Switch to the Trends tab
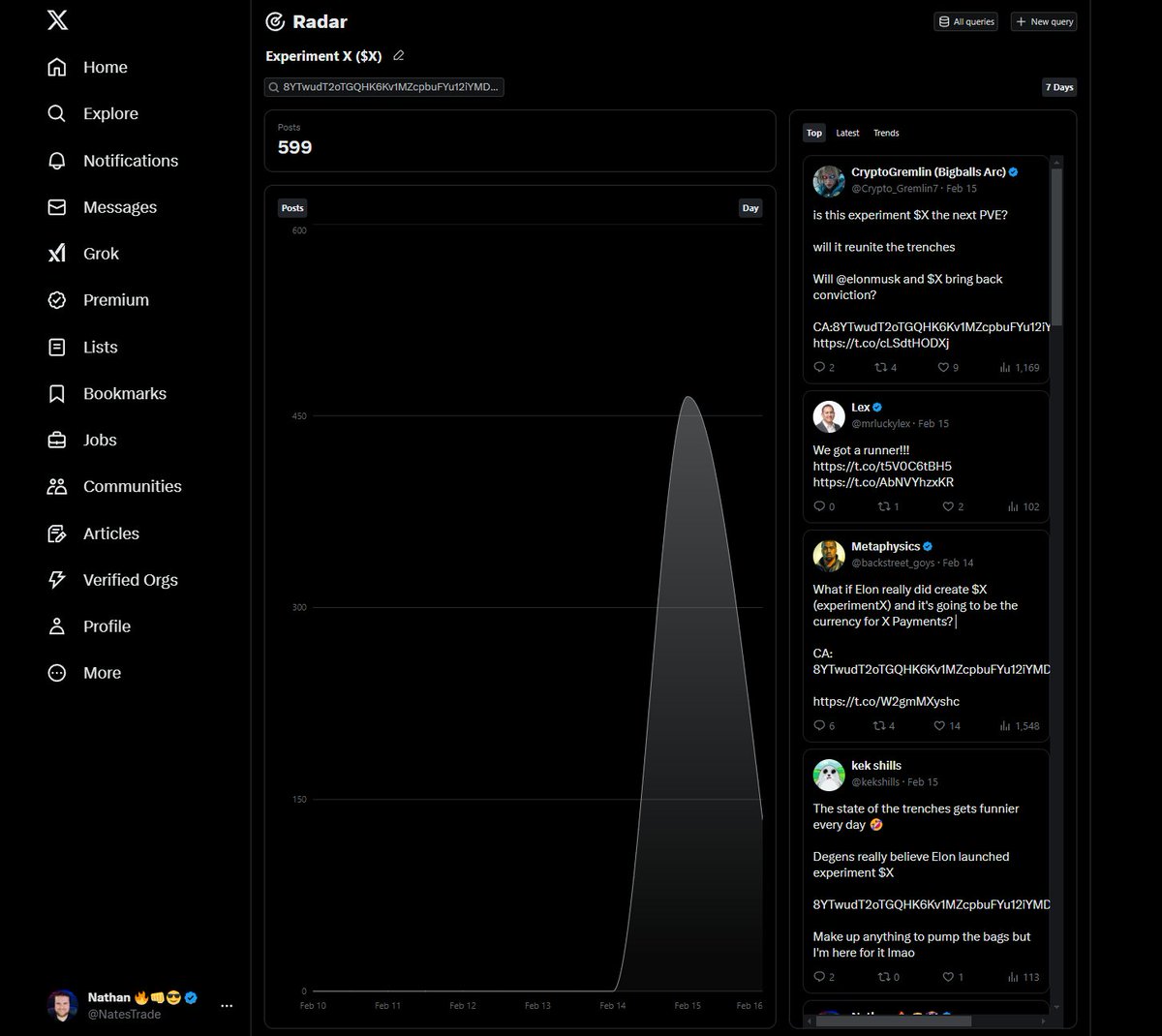 coord(886,133)
